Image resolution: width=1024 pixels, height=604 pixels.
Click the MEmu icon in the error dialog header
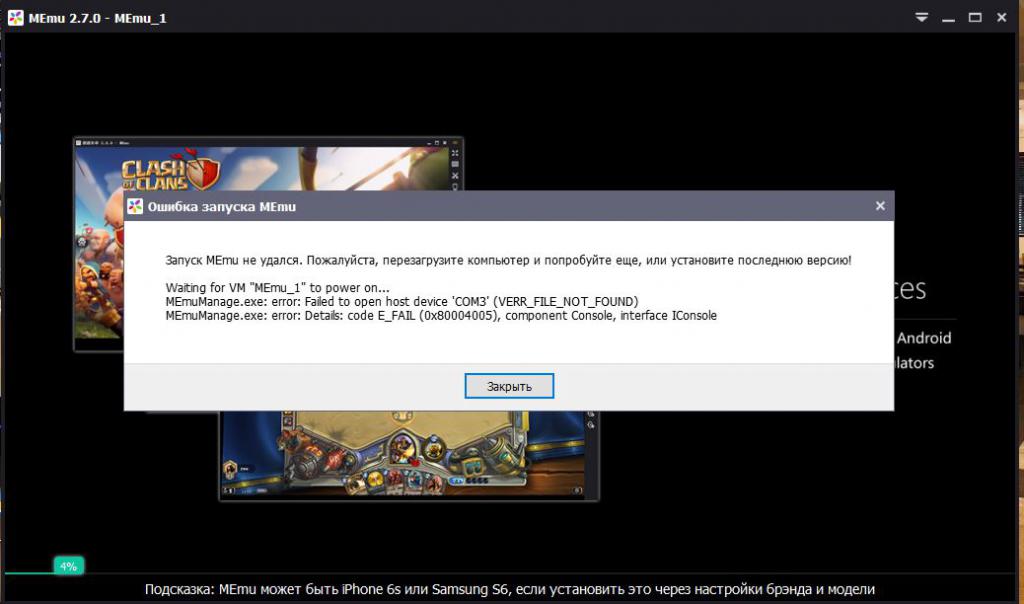135,206
